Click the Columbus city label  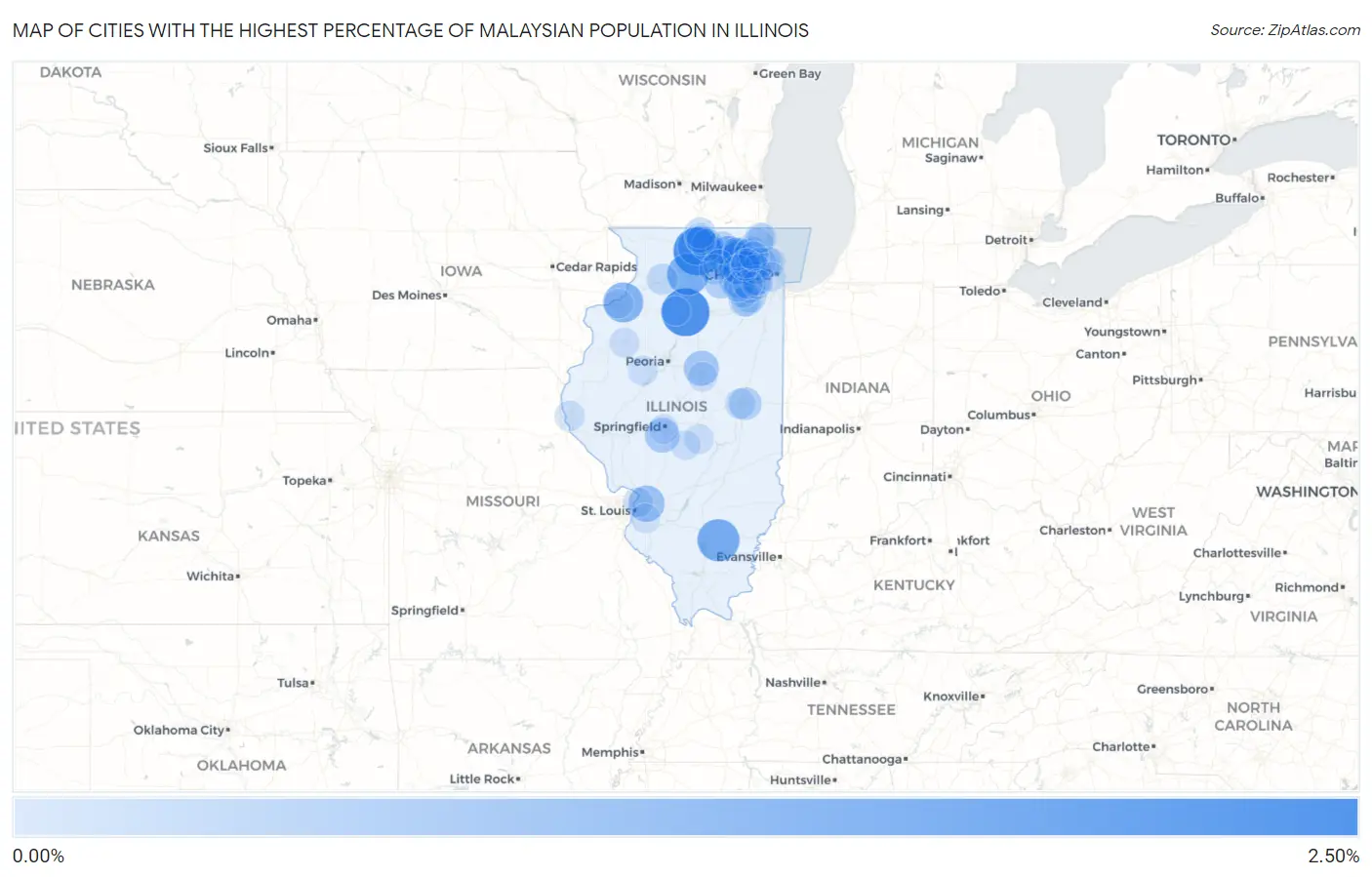click(1001, 415)
